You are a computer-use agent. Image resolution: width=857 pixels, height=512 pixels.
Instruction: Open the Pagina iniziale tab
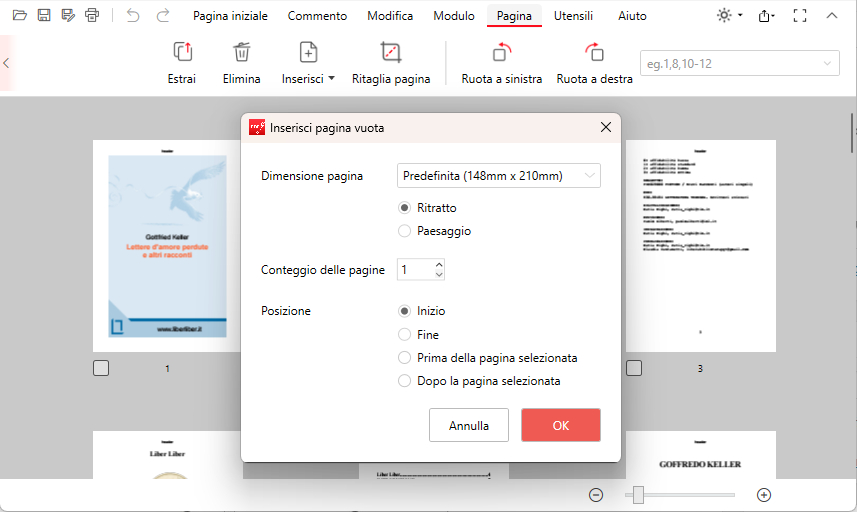point(230,16)
